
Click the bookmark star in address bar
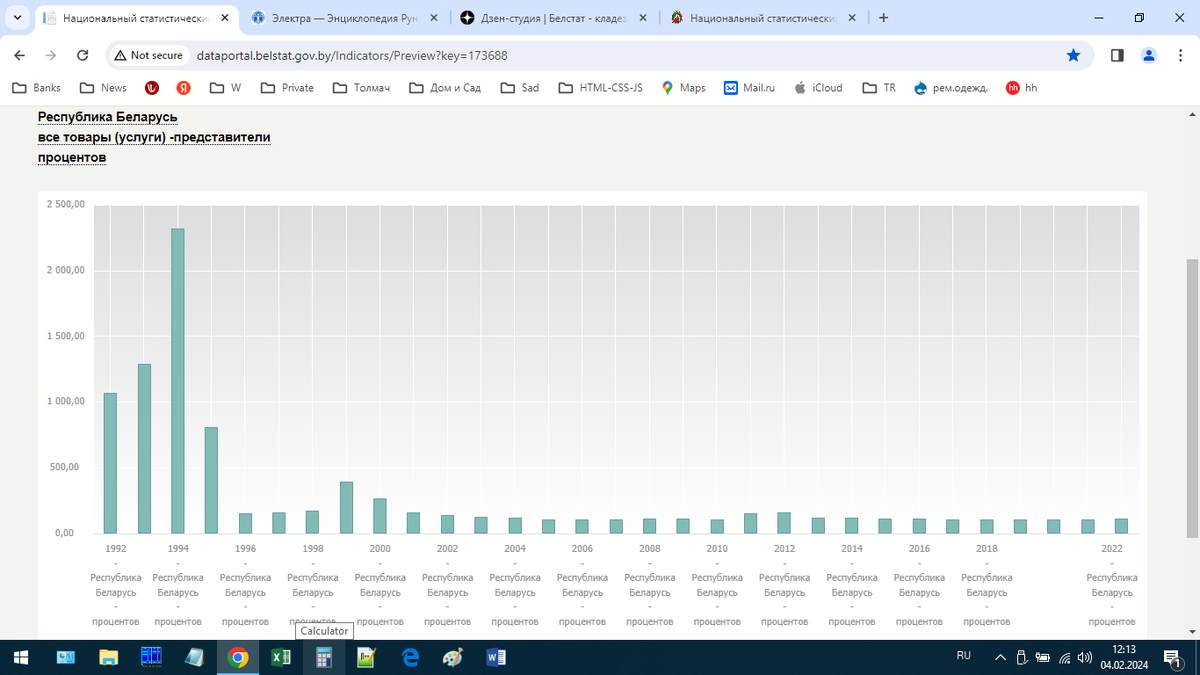coord(1073,55)
